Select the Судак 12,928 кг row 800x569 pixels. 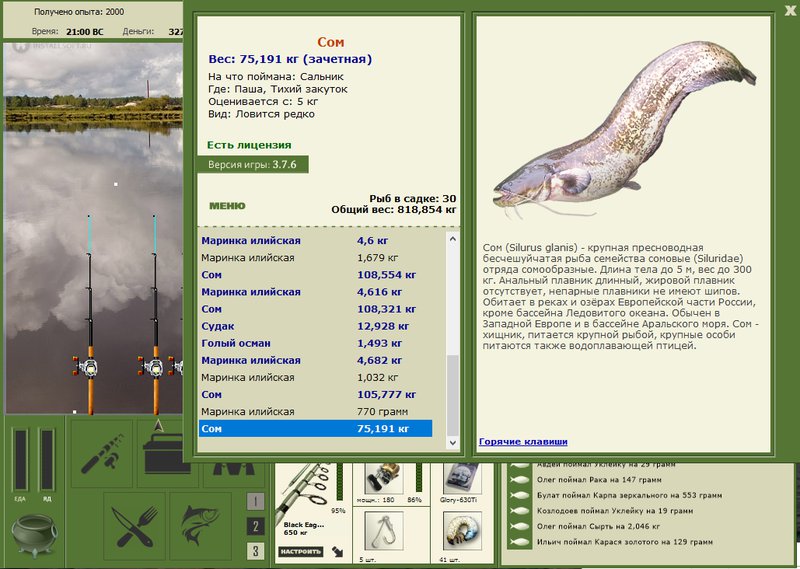(315, 326)
